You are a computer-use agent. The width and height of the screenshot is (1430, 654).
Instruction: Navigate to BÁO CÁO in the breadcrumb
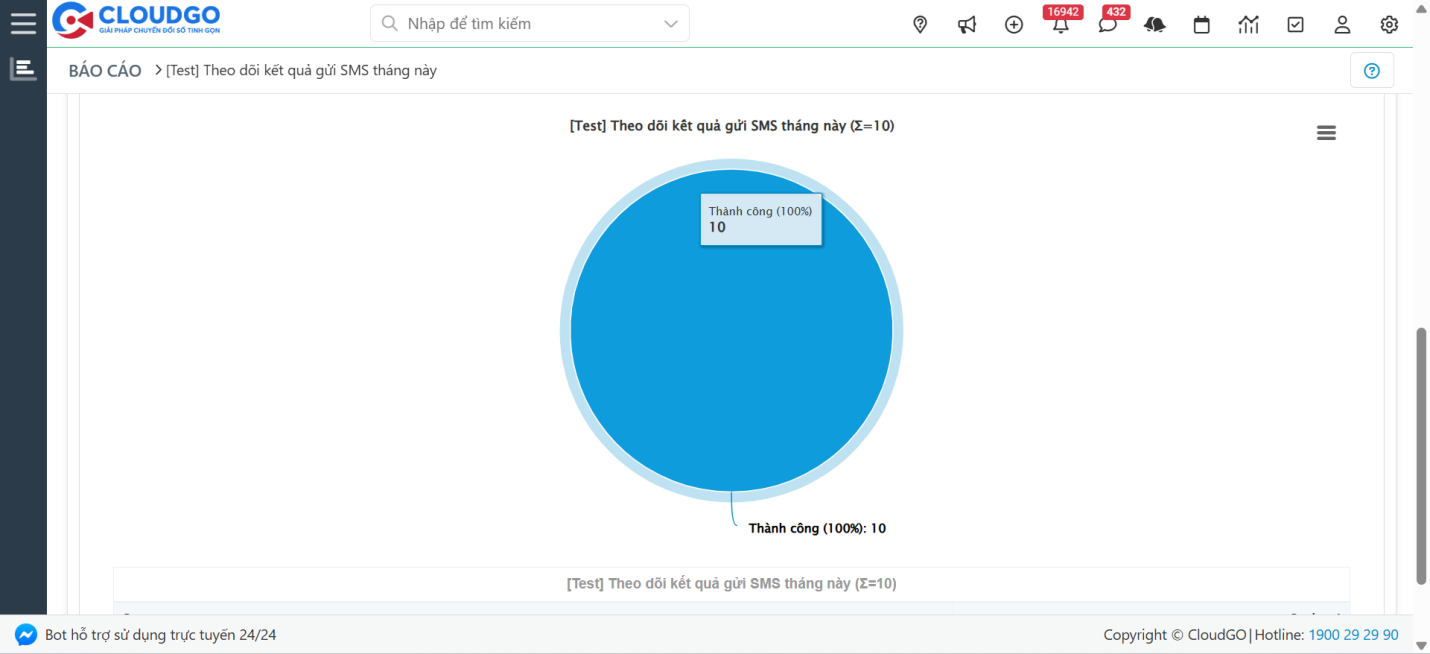[x=104, y=70]
